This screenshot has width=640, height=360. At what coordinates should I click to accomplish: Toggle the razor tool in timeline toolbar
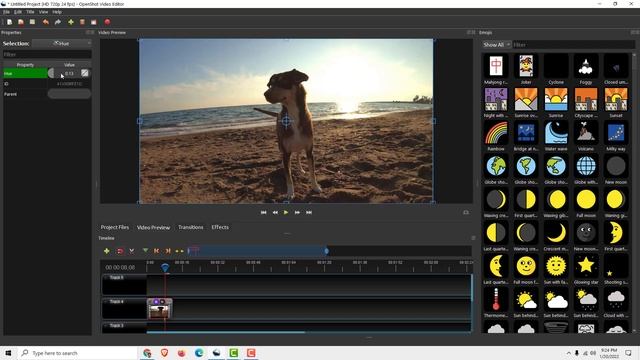pyautogui.click(x=131, y=251)
